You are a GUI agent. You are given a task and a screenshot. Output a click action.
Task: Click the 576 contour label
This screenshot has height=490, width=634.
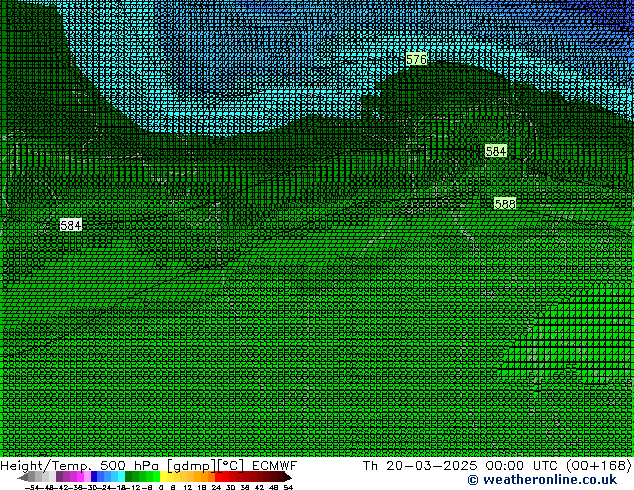[416, 59]
